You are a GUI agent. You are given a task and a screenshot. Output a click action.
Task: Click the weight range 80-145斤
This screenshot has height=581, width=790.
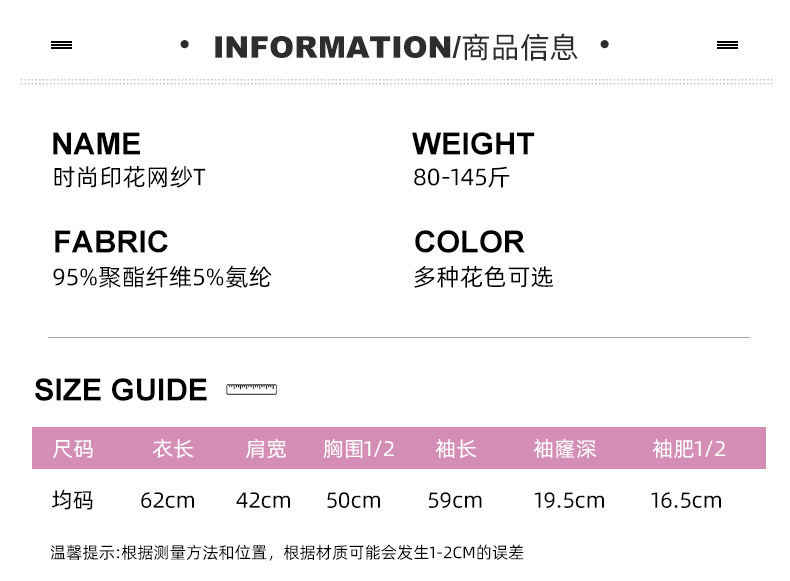pyautogui.click(x=461, y=178)
